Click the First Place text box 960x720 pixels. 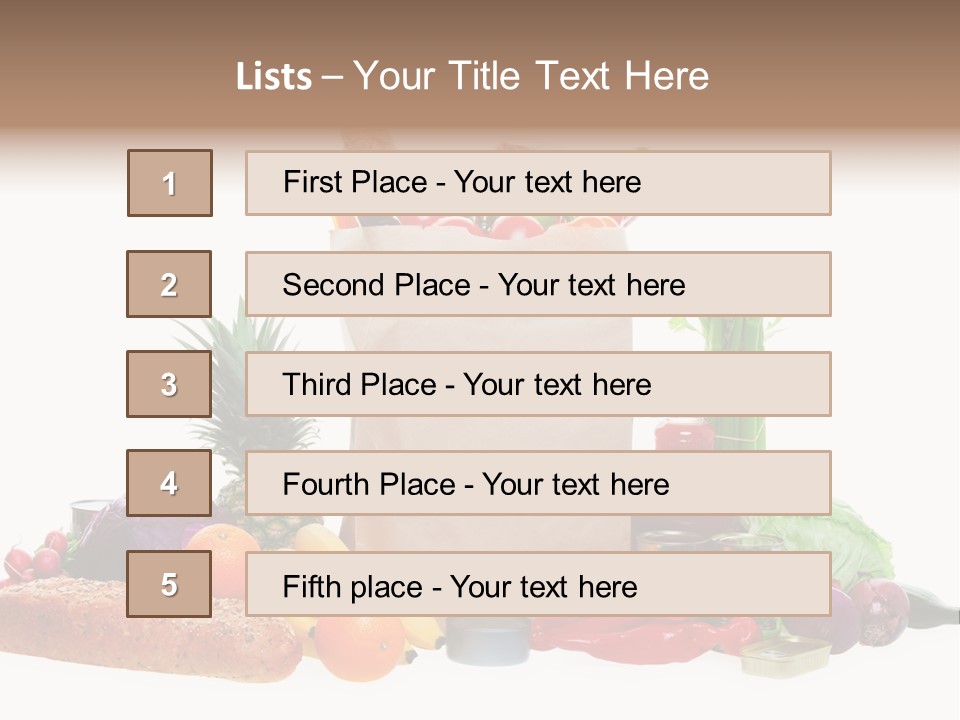tap(538, 183)
